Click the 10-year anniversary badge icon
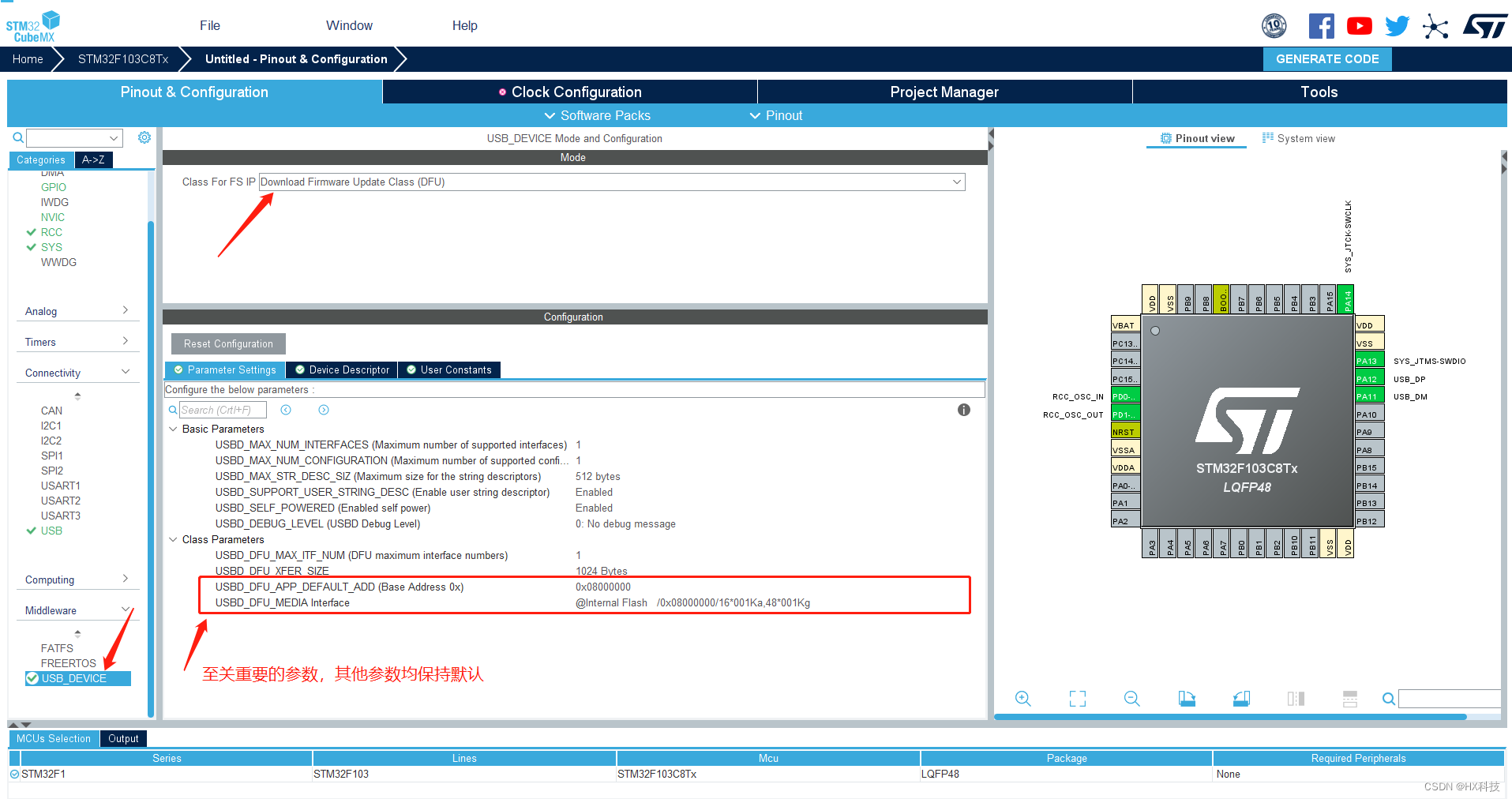The image size is (1512, 799). tap(1274, 26)
